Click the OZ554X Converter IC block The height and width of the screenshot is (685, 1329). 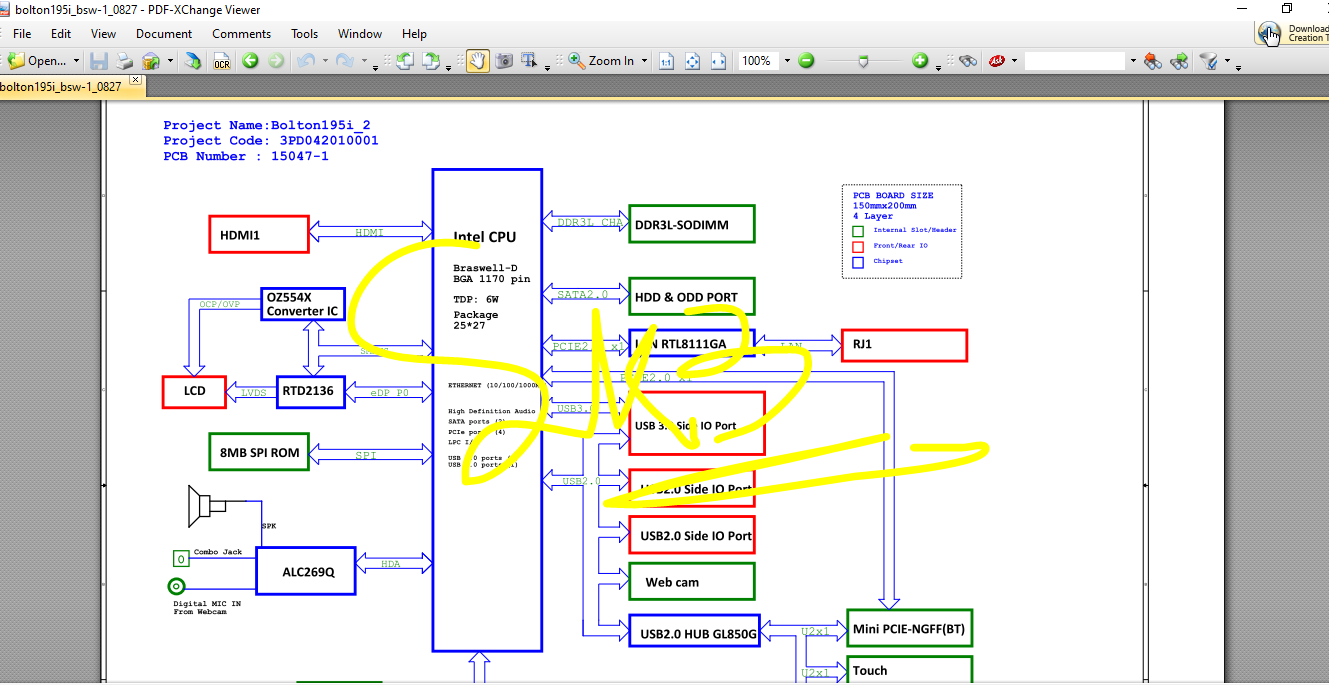coord(303,304)
